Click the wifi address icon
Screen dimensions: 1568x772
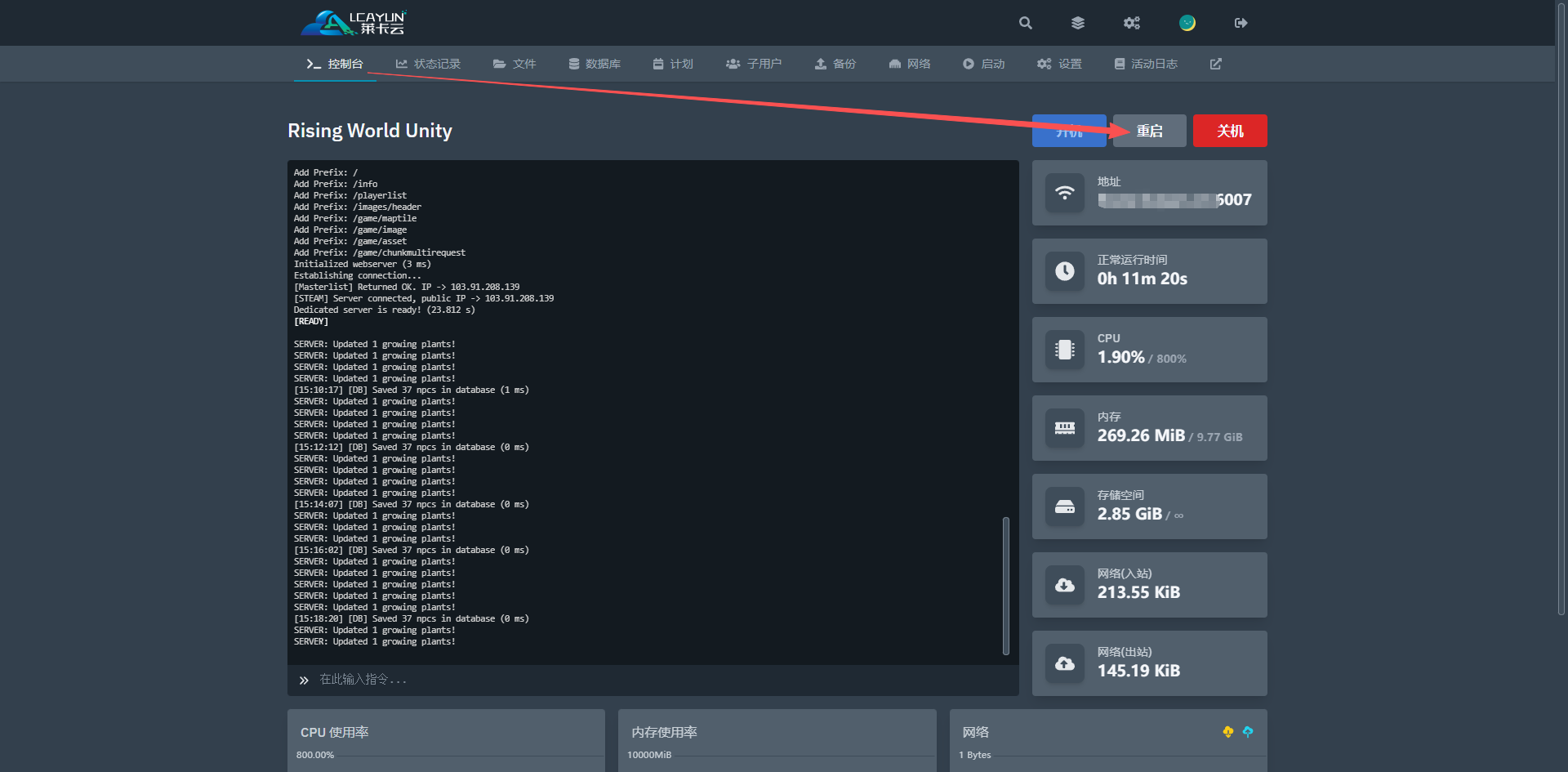pos(1065,193)
